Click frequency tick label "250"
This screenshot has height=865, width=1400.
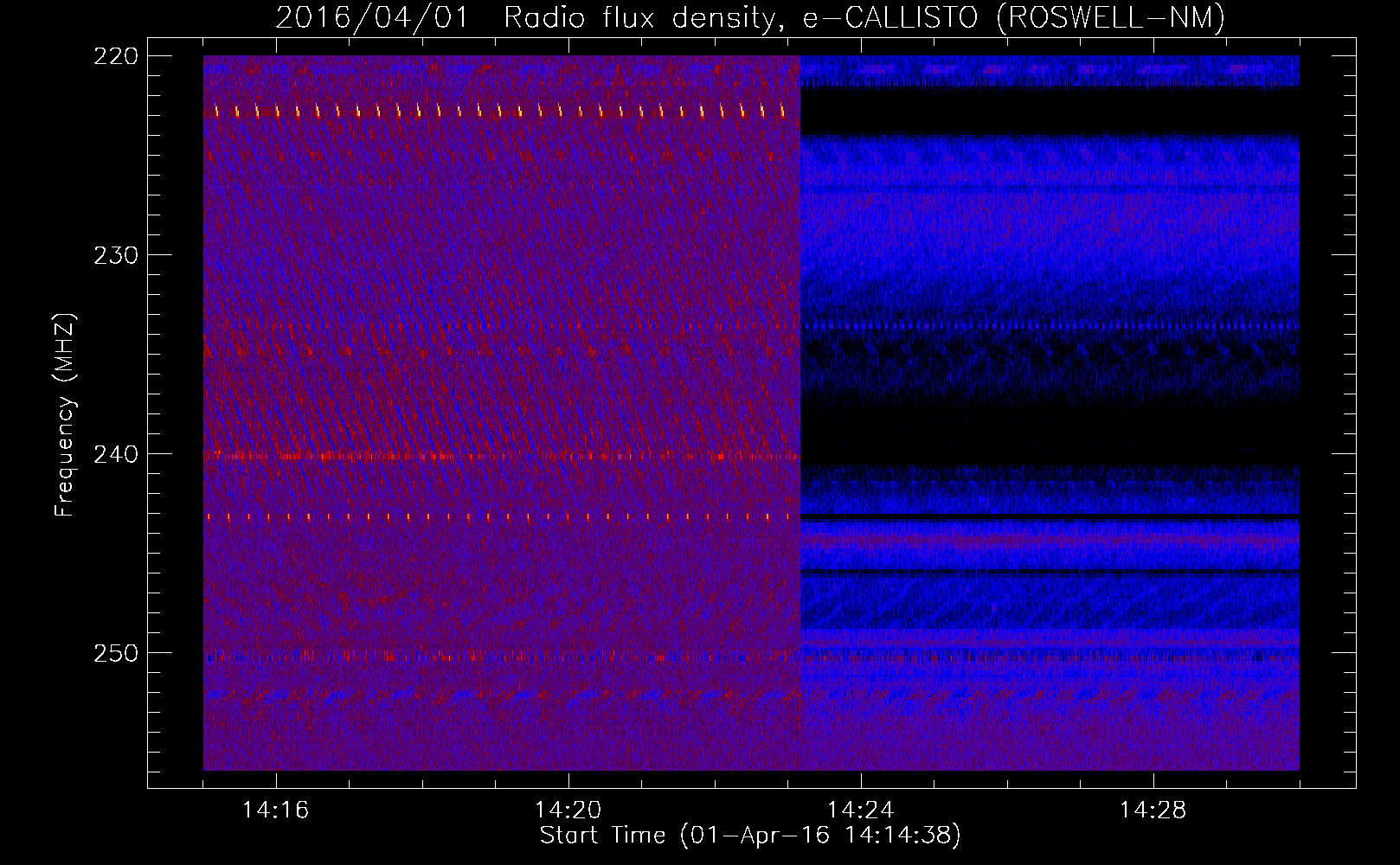115,653
